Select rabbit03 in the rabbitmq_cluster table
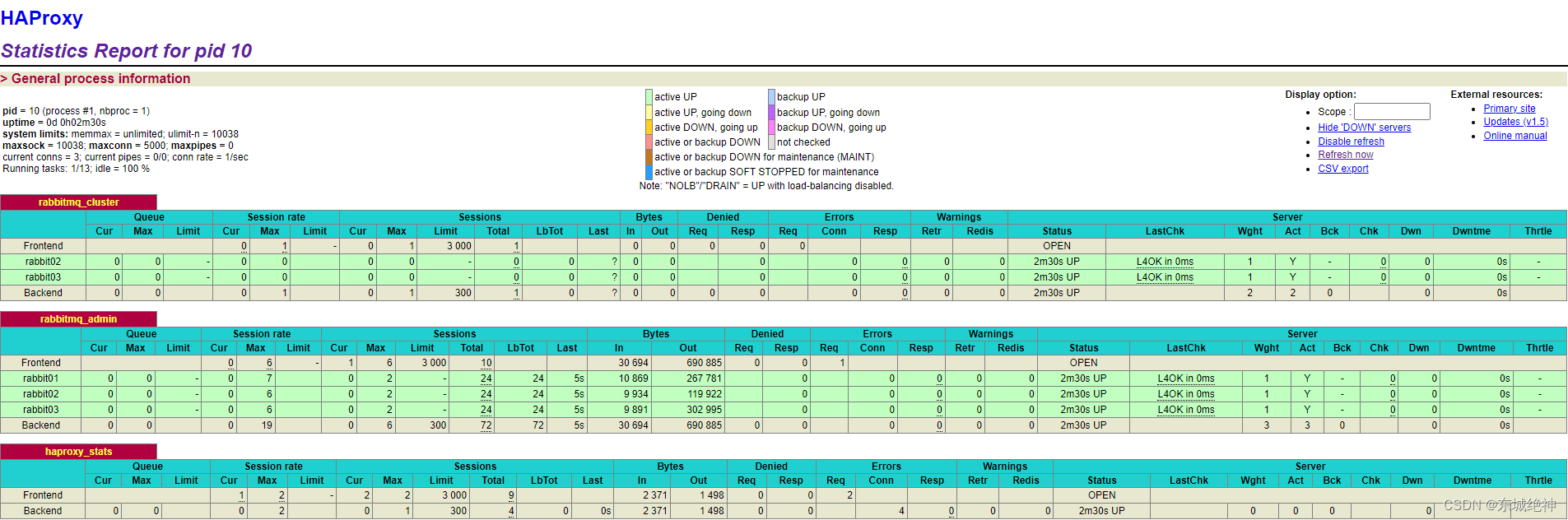The height and width of the screenshot is (520, 1568). click(43, 277)
